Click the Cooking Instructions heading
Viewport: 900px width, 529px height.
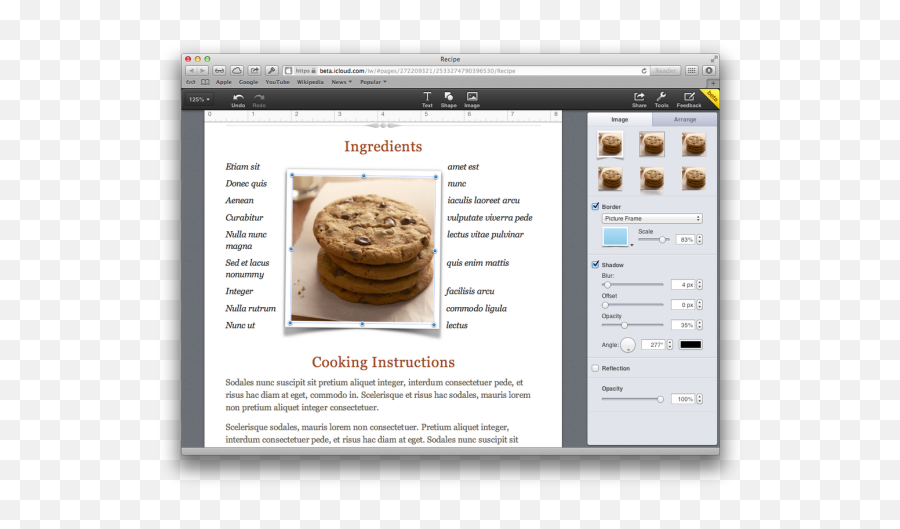[x=383, y=362]
